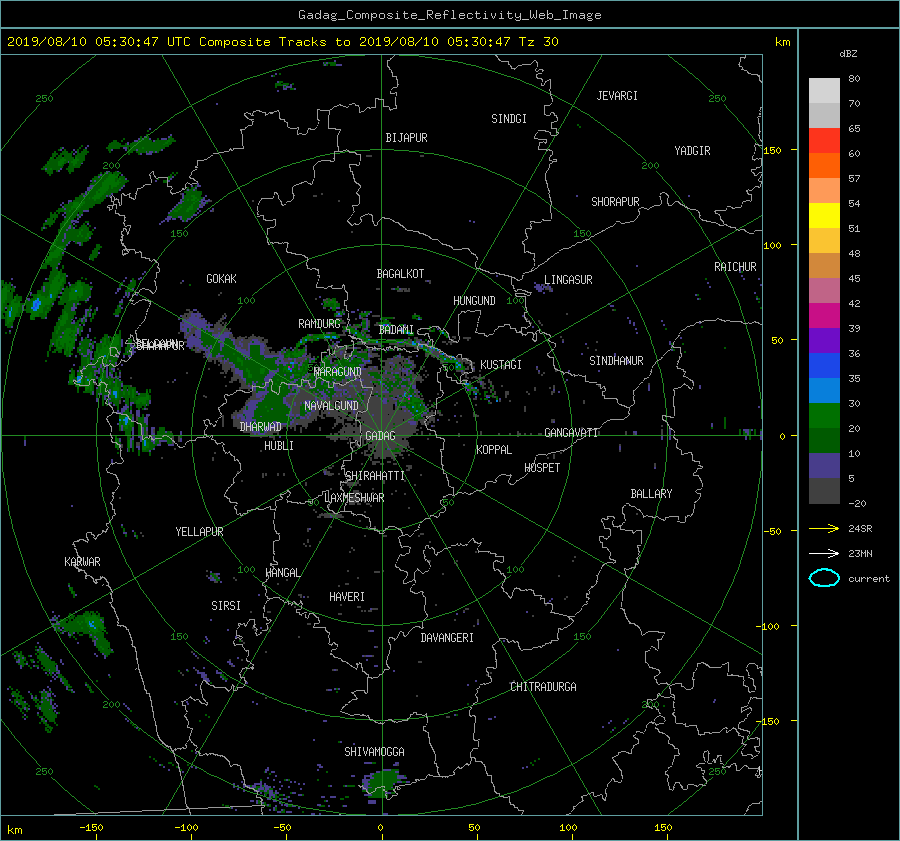The height and width of the screenshot is (841, 900).
Task: Select the indigo 5-10 dBZ color swatch
Action: [824, 466]
